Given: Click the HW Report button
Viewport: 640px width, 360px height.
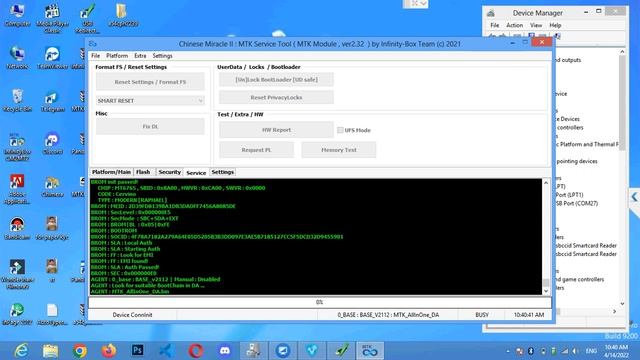Looking at the screenshot, I should (276, 130).
